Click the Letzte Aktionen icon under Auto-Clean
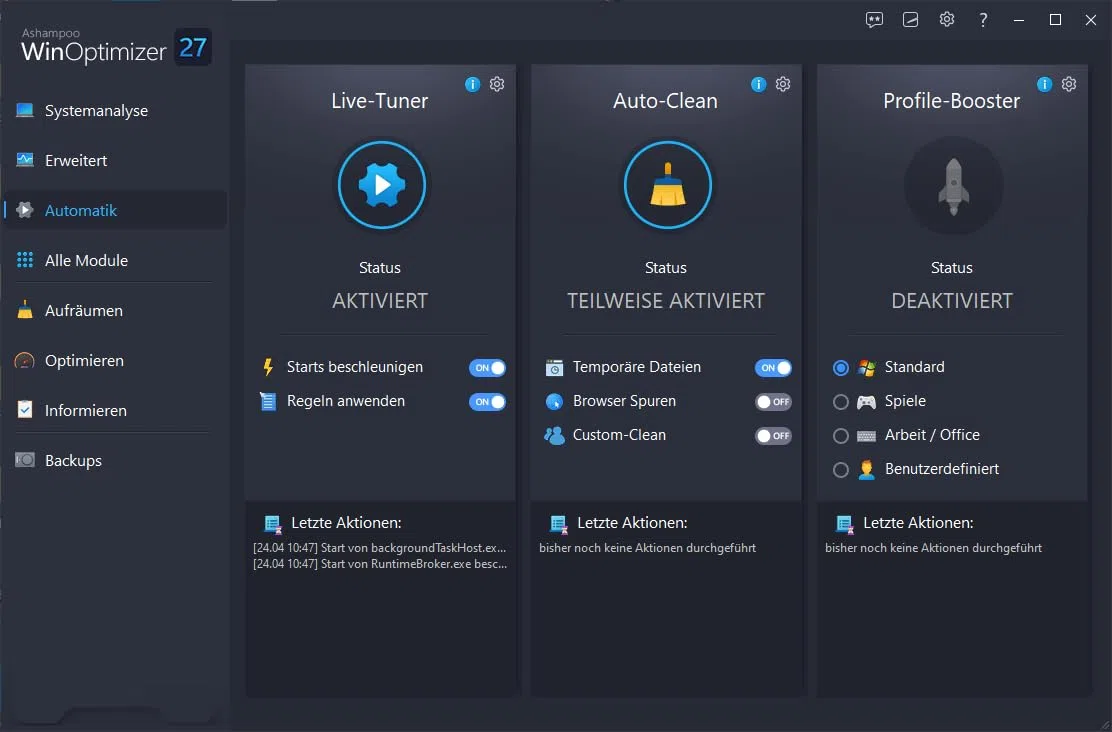Image resolution: width=1112 pixels, height=732 pixels. point(558,523)
